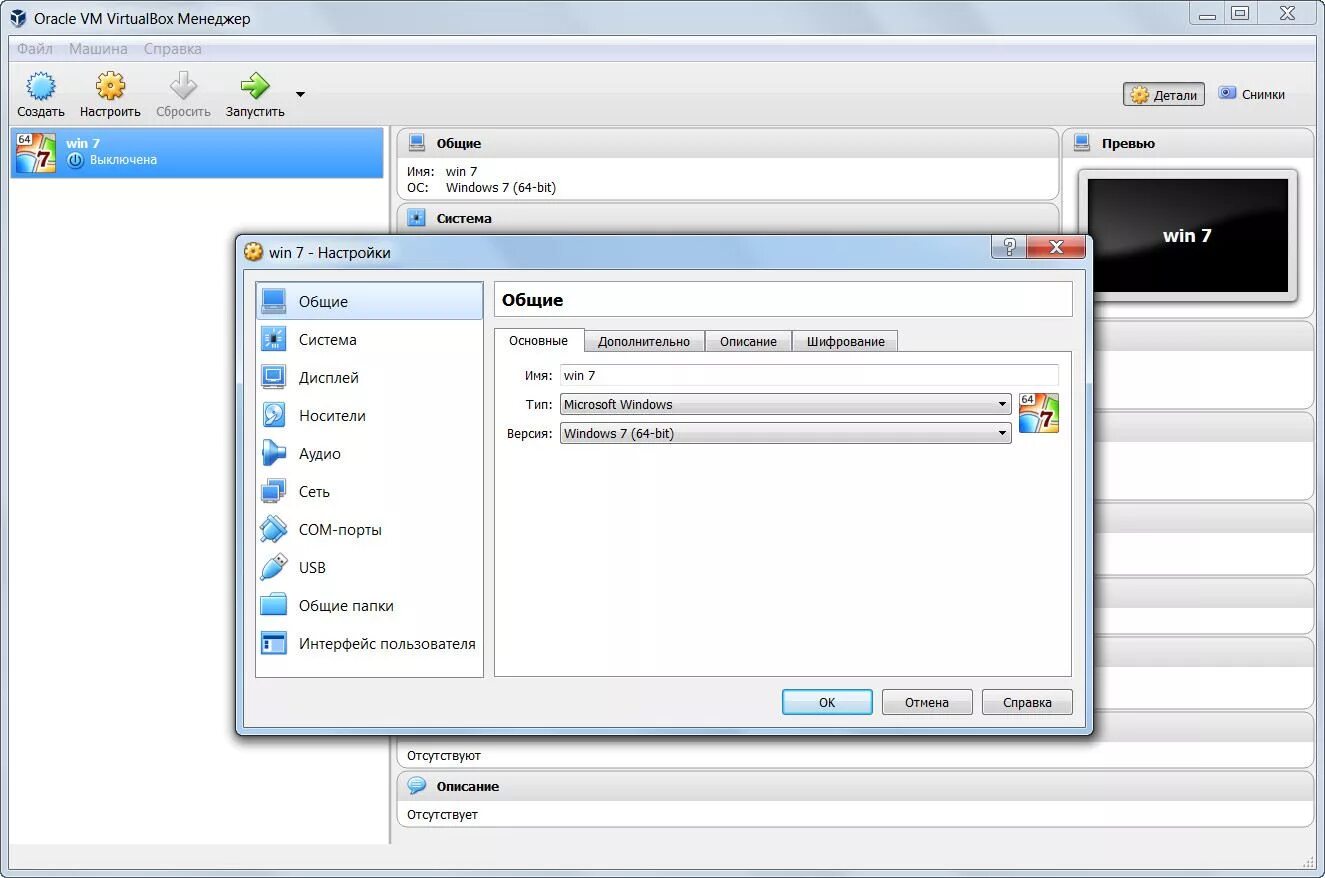This screenshot has height=878, width=1325.
Task: Switch to the Шифрование tab
Action: pos(846,341)
